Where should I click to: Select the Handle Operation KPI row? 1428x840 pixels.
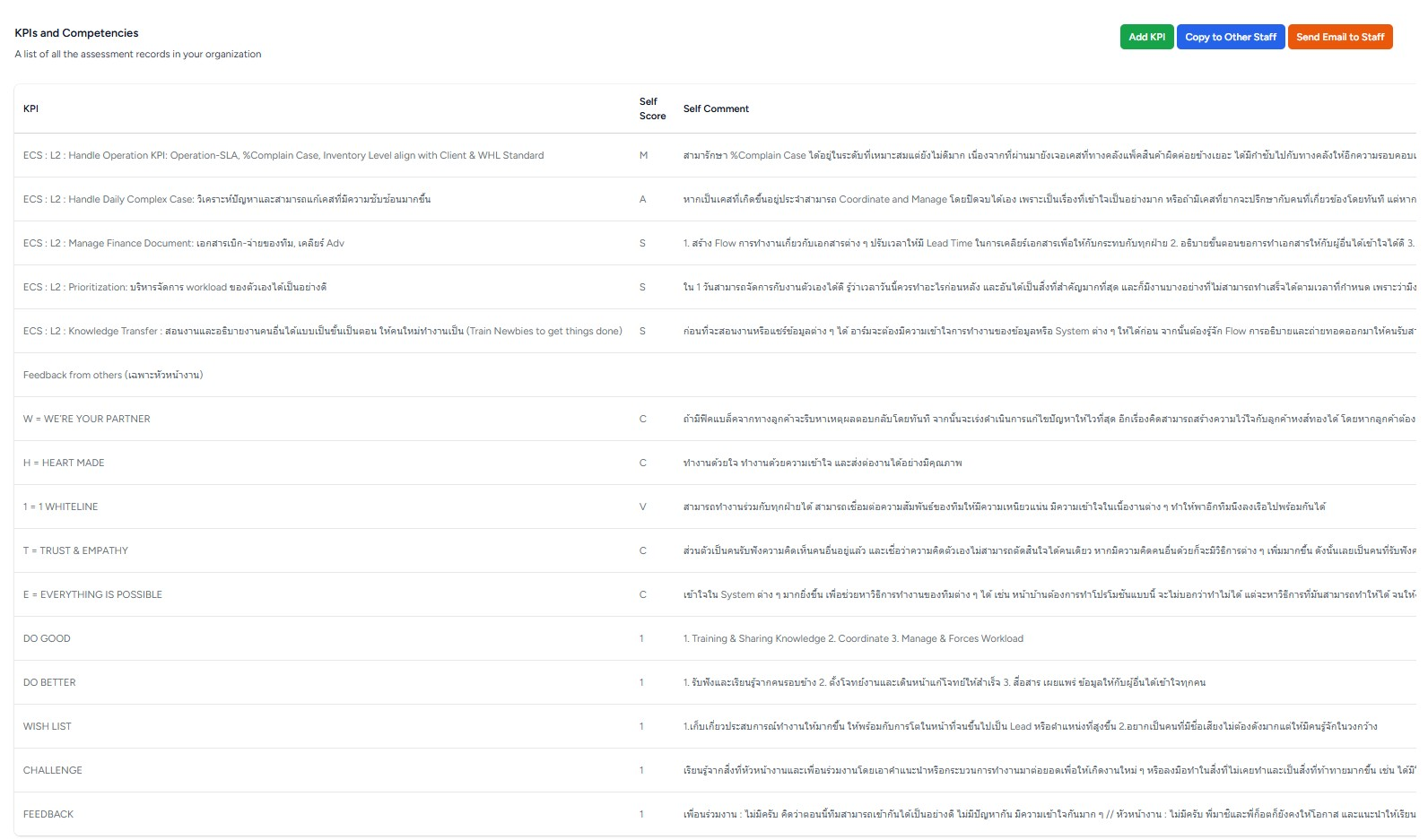tap(283, 155)
